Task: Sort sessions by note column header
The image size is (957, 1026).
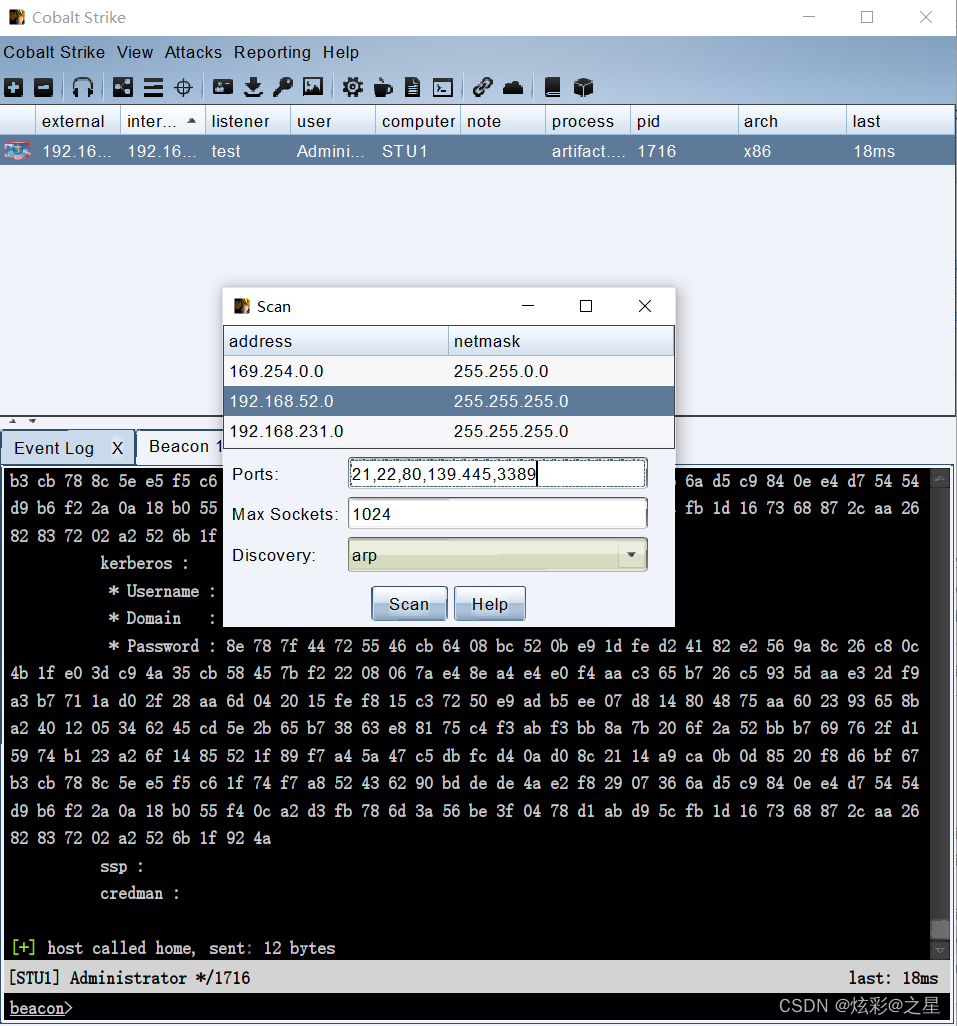Action: tap(502, 121)
